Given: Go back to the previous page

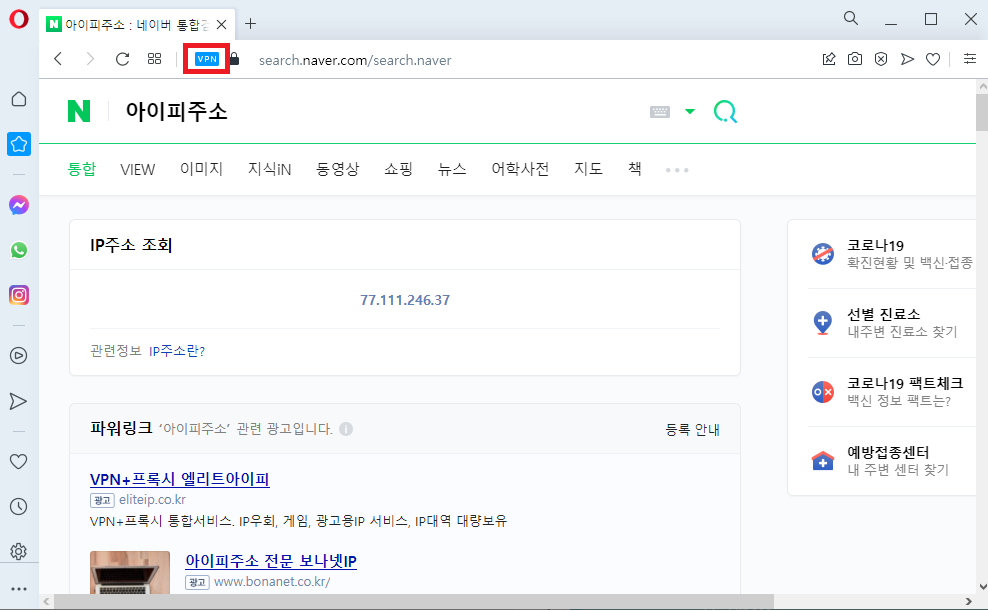Looking at the screenshot, I should [59, 59].
